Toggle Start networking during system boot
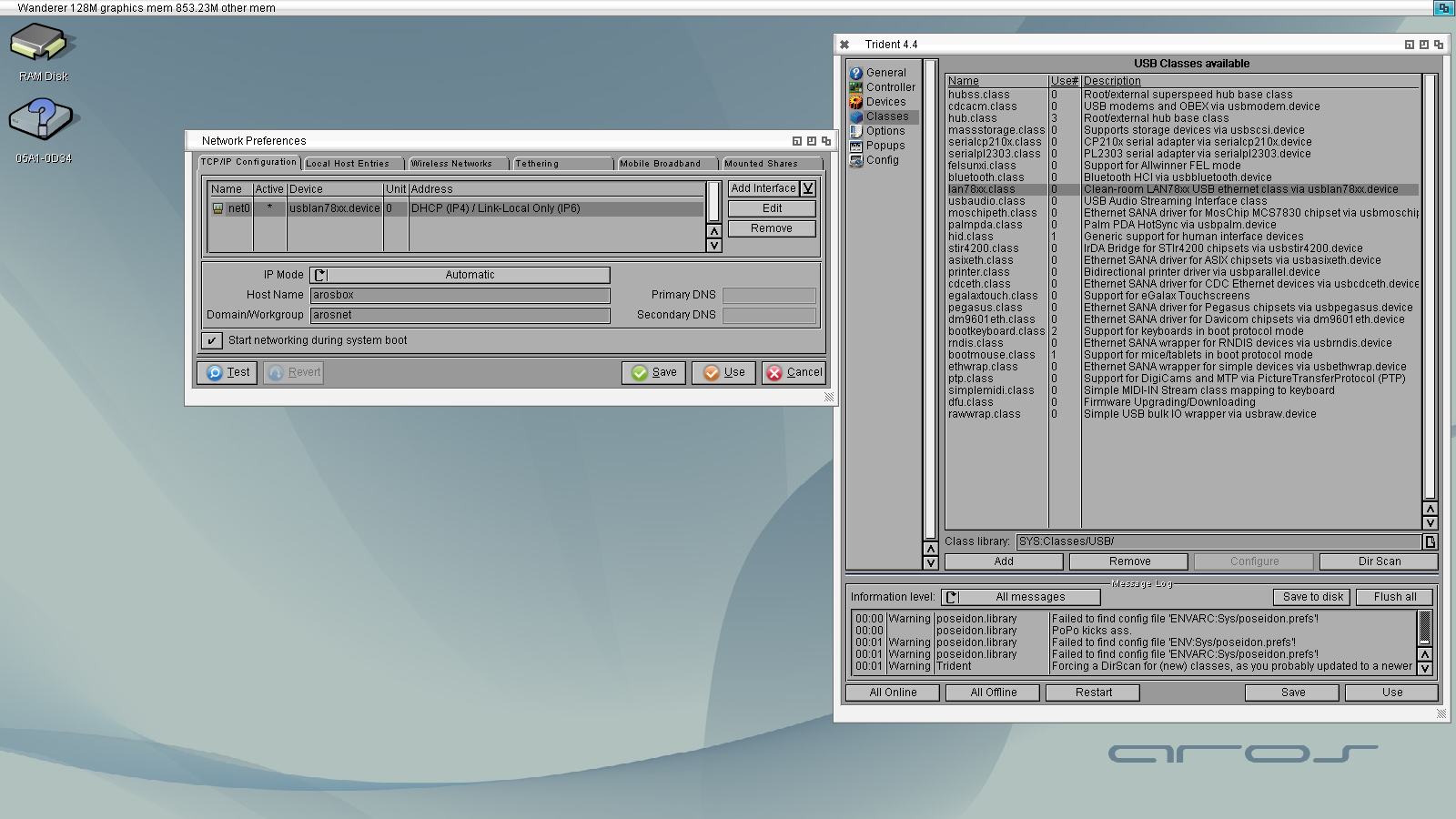1456x819 pixels. click(212, 340)
